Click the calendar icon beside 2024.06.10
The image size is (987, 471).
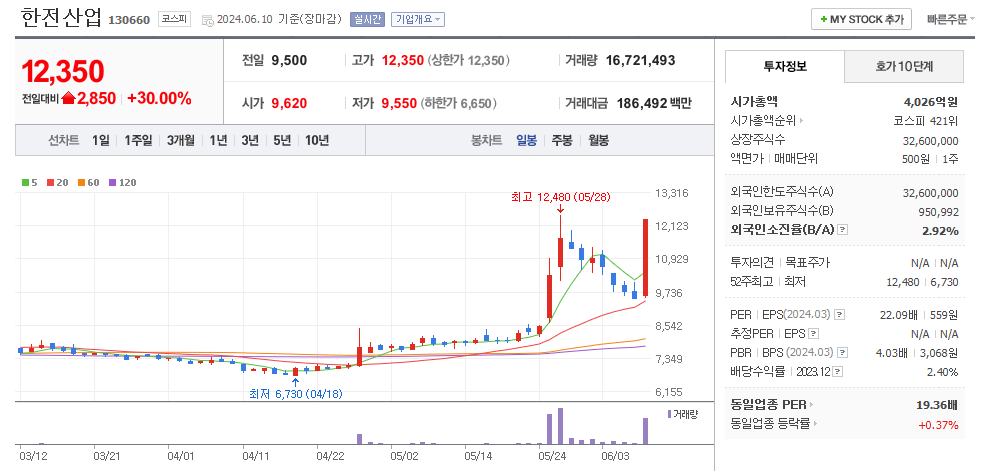[208, 20]
